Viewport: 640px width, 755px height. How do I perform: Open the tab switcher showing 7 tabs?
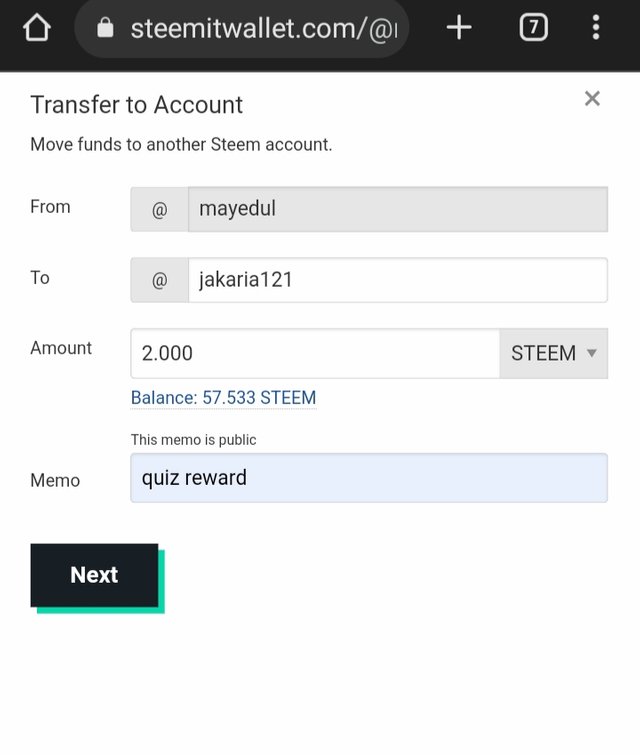click(533, 28)
